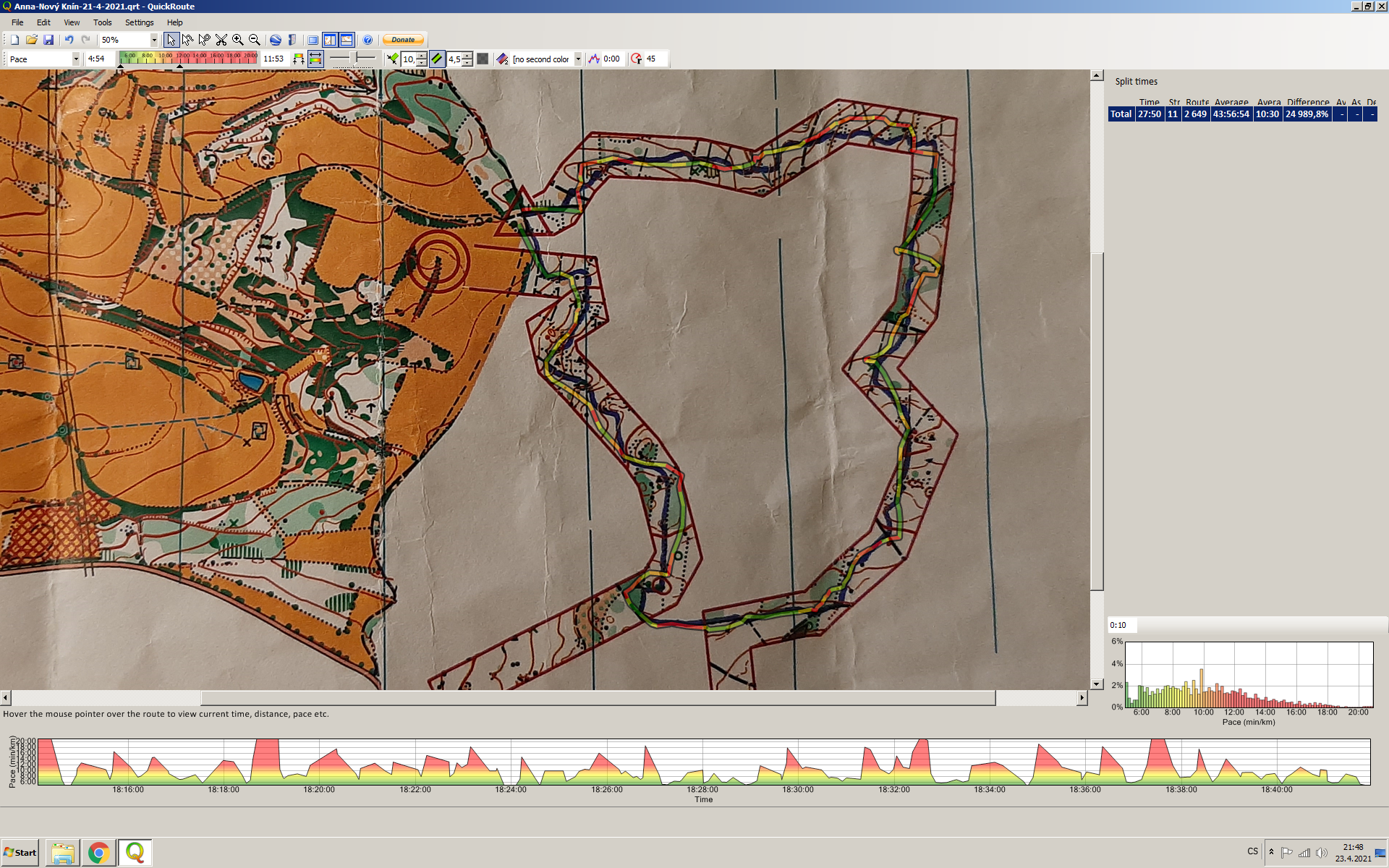1389x868 pixels.
Task: Toggle the right panel visibility
Action: tap(330, 40)
